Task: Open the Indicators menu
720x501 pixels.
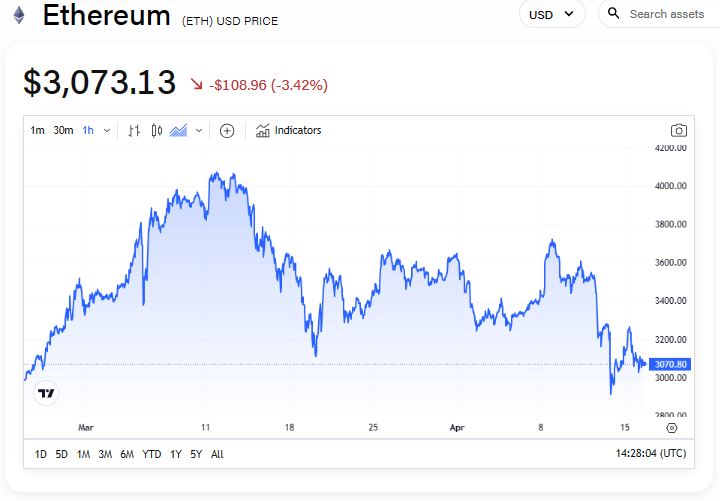Action: point(288,130)
